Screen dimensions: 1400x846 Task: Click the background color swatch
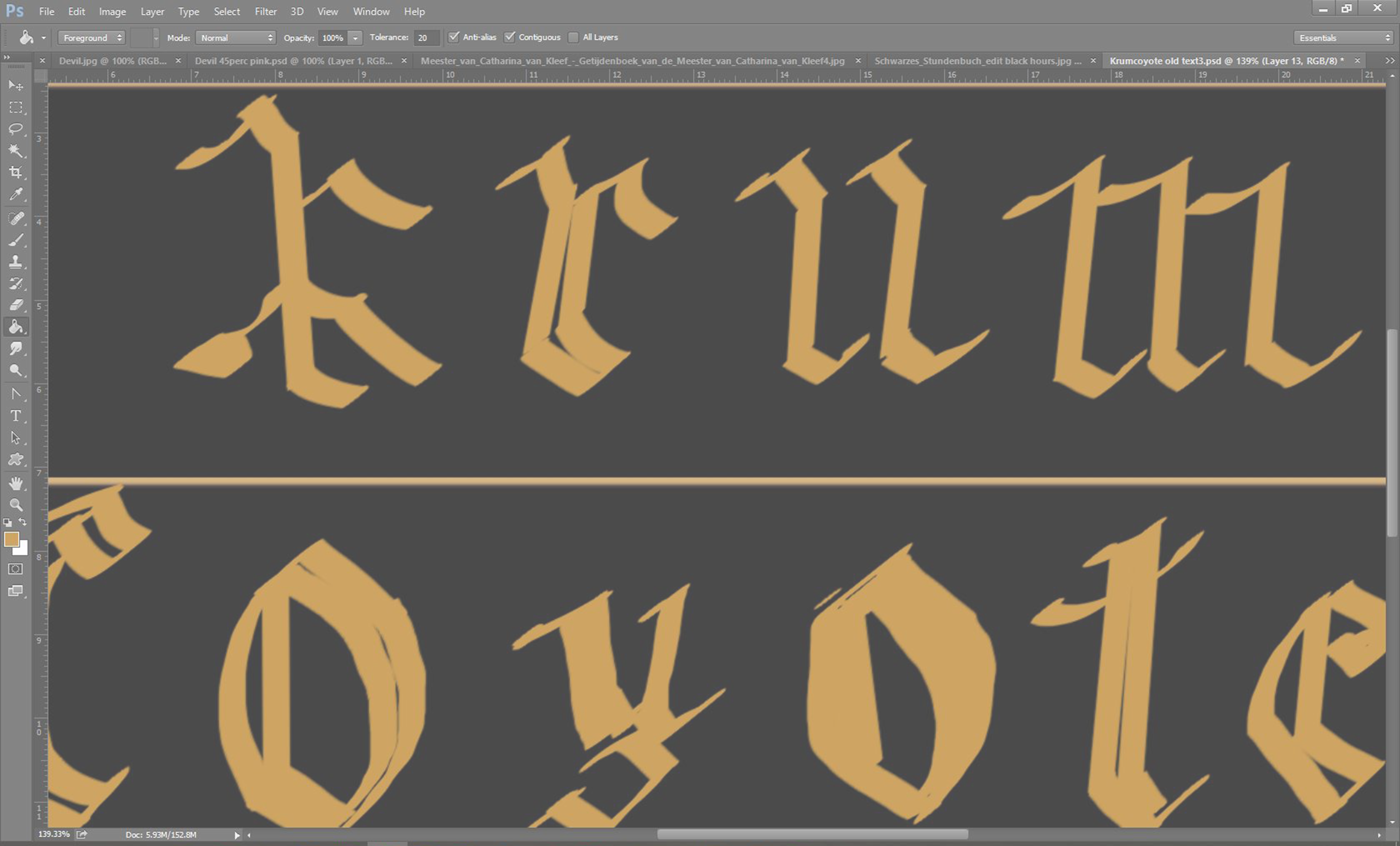(x=22, y=550)
